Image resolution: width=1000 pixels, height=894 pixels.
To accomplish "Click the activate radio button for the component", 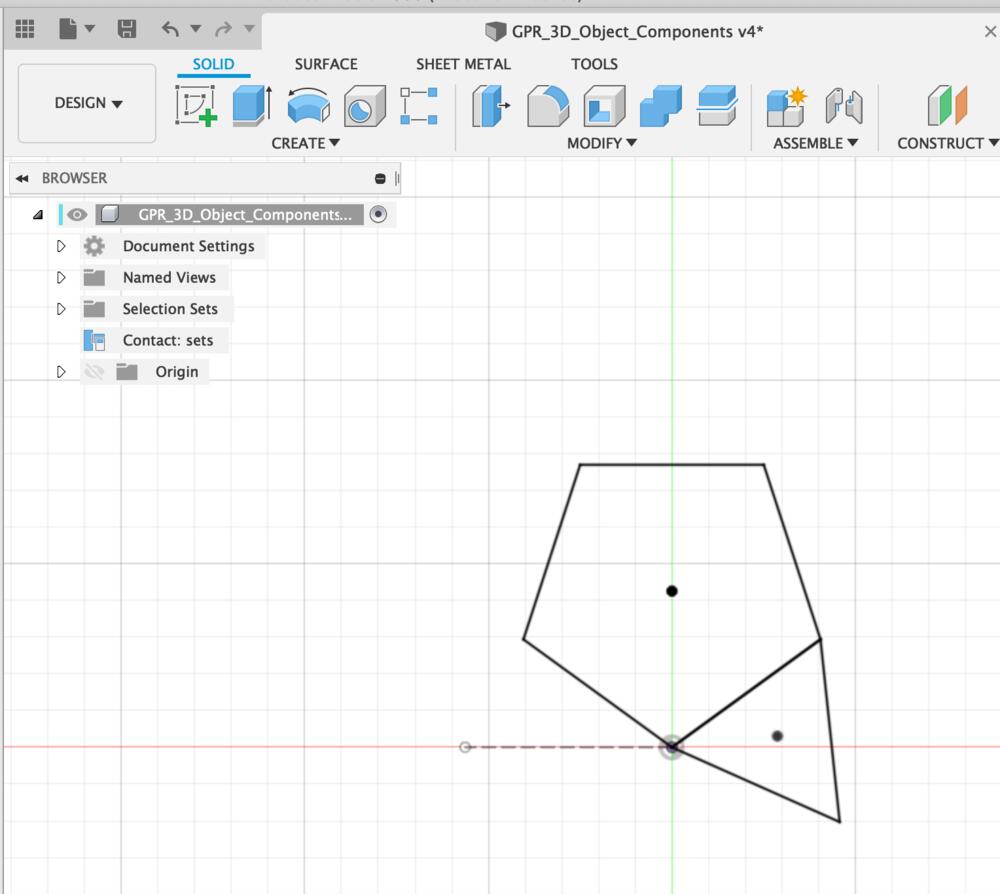I will pos(378,214).
